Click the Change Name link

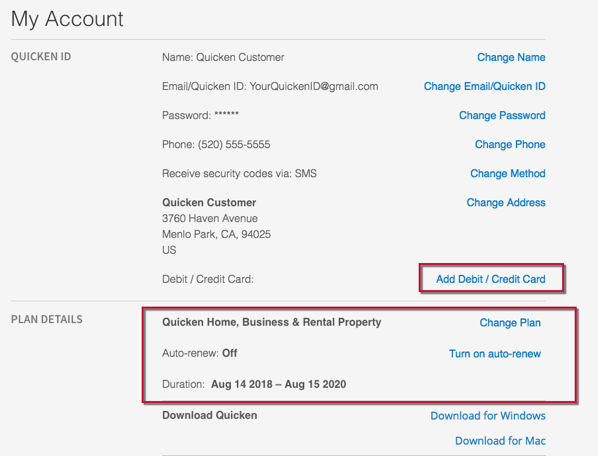click(511, 57)
